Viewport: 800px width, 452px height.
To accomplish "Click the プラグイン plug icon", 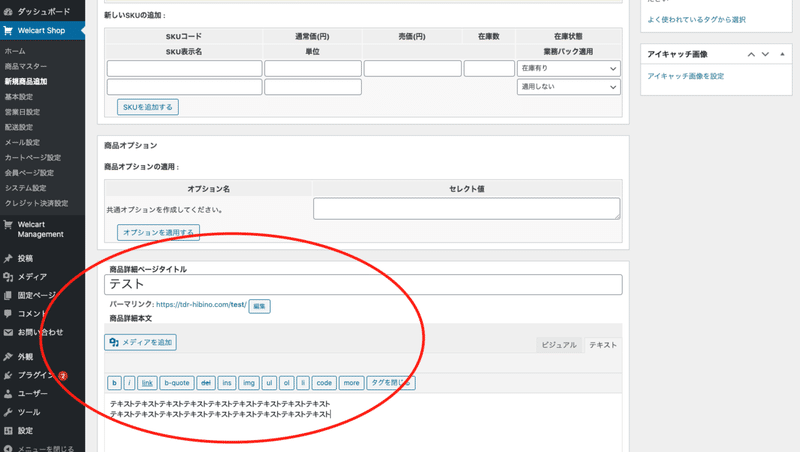I will click(x=8, y=375).
